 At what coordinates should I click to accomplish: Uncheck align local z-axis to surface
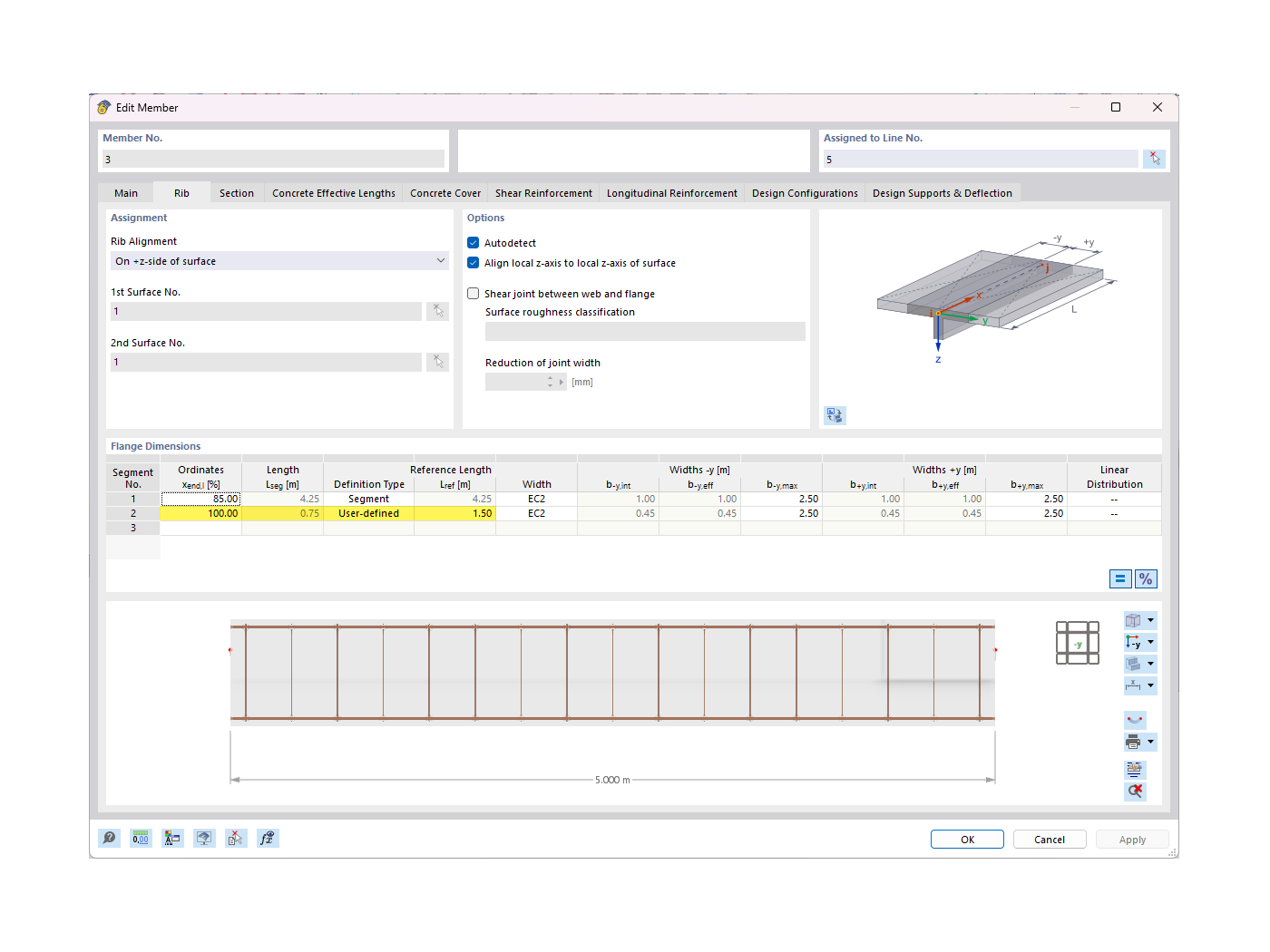(473, 262)
